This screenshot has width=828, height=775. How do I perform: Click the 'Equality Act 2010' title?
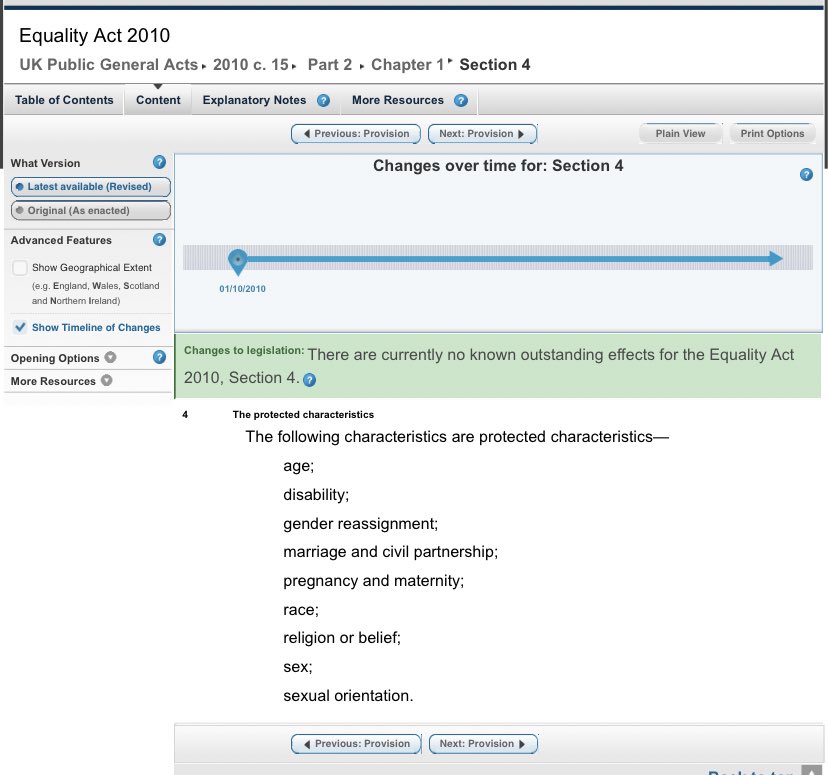tap(95, 35)
